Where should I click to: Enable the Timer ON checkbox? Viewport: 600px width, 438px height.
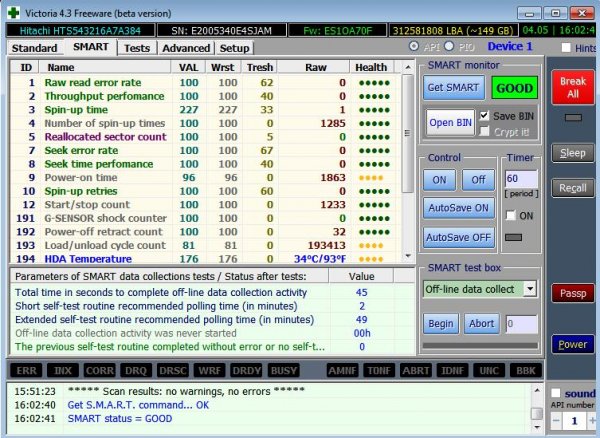click(x=511, y=215)
